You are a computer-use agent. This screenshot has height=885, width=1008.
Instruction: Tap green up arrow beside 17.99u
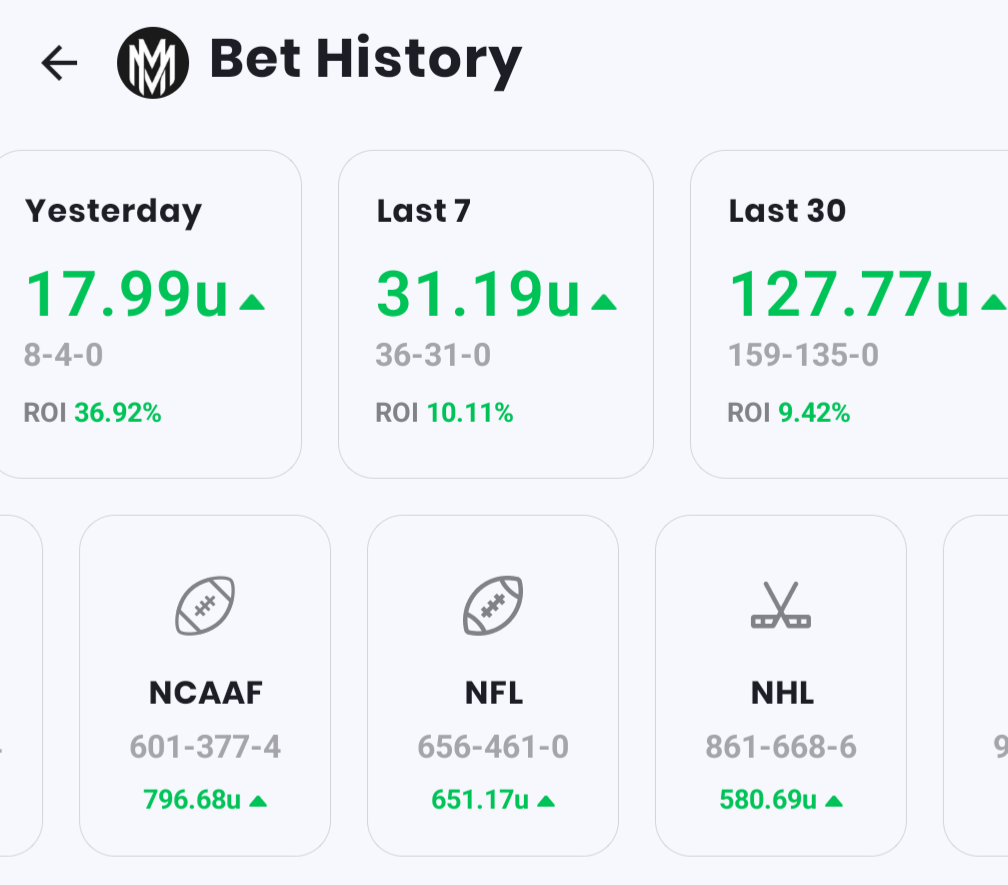(x=252, y=301)
